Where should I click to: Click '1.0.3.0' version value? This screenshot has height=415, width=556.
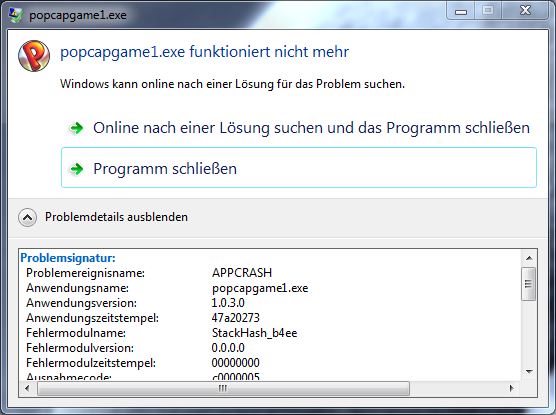coord(228,303)
